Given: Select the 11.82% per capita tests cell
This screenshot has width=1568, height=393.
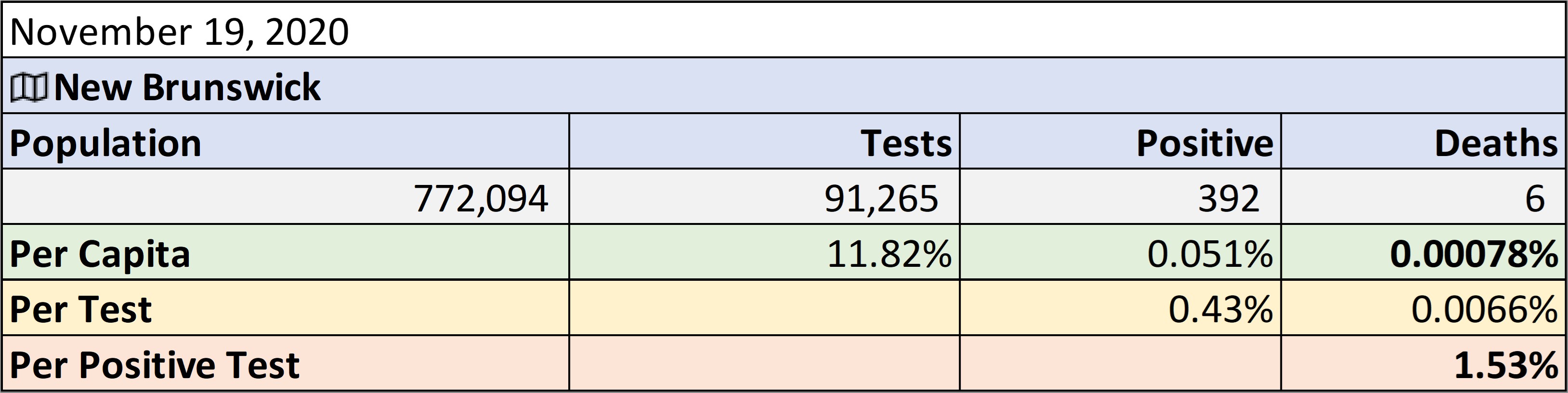Looking at the screenshot, I should pos(765,252).
